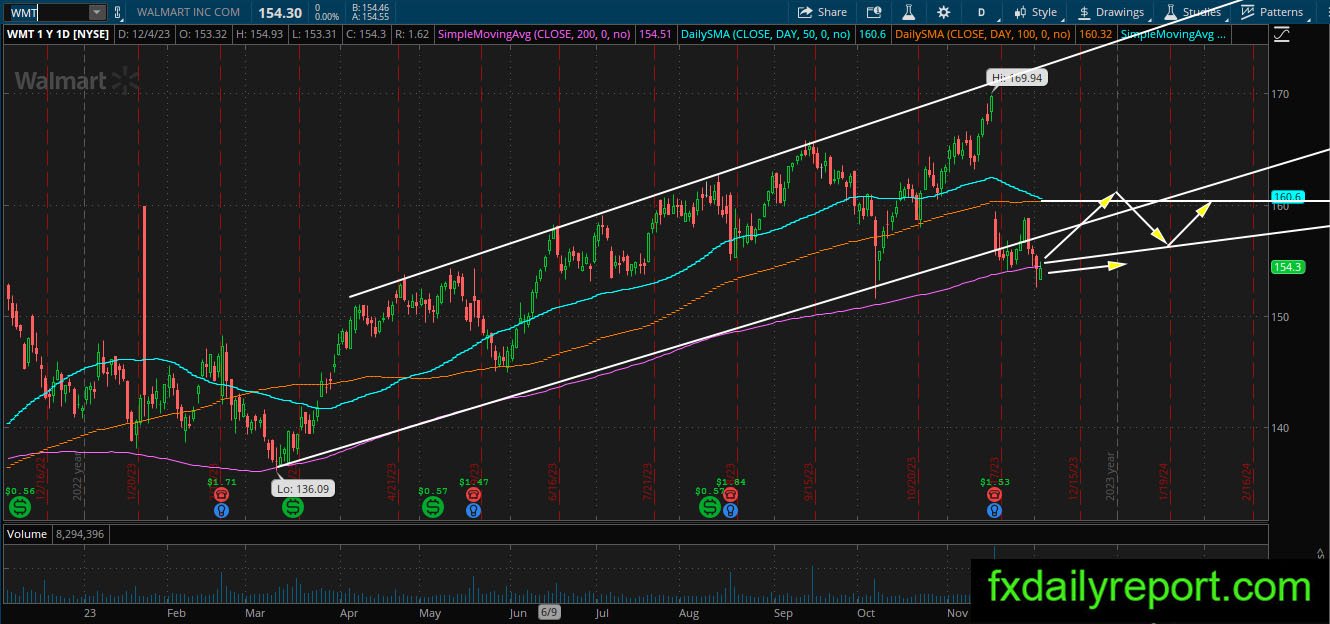
Task: Click blue lightbulb icon under $1.47 earnings
Action: (473, 510)
